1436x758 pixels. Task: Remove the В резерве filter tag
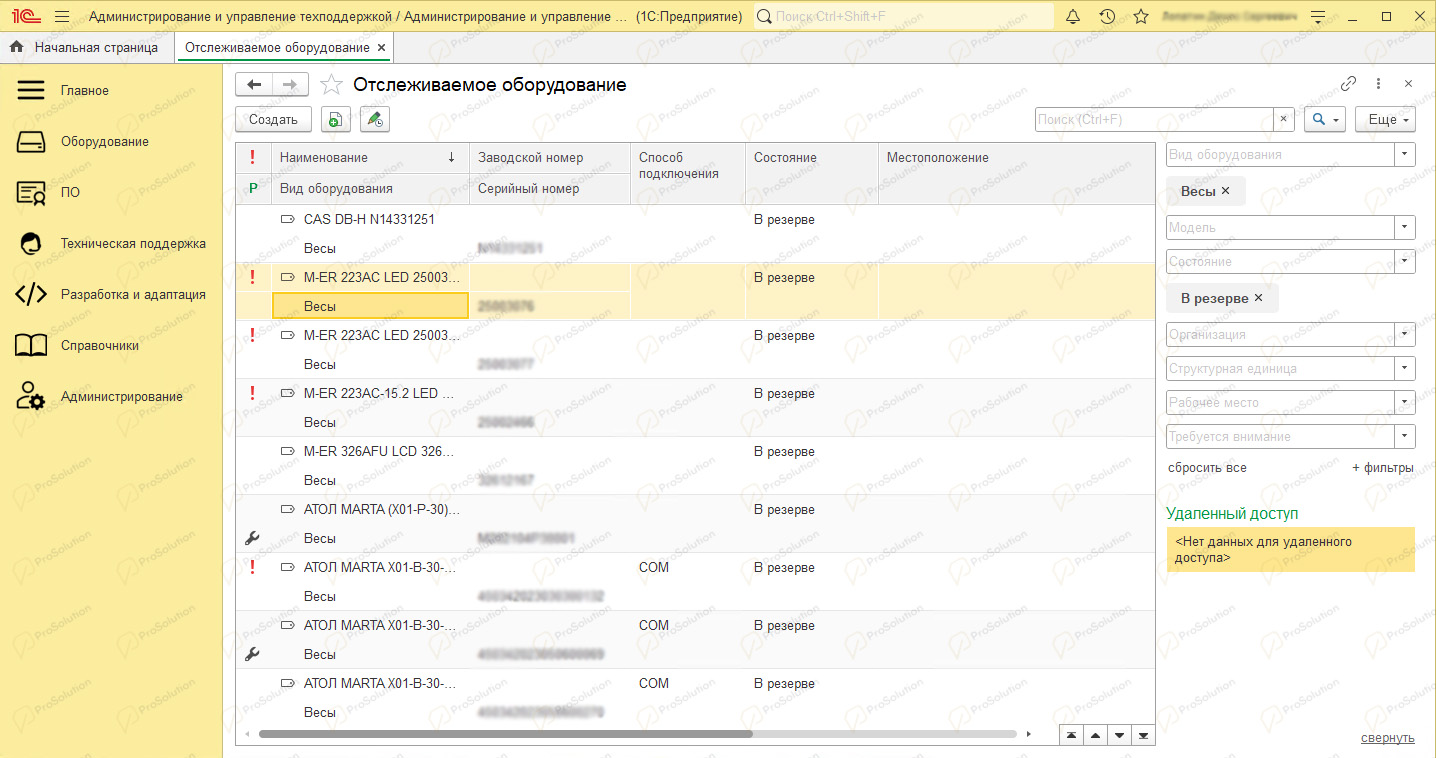[1258, 298]
